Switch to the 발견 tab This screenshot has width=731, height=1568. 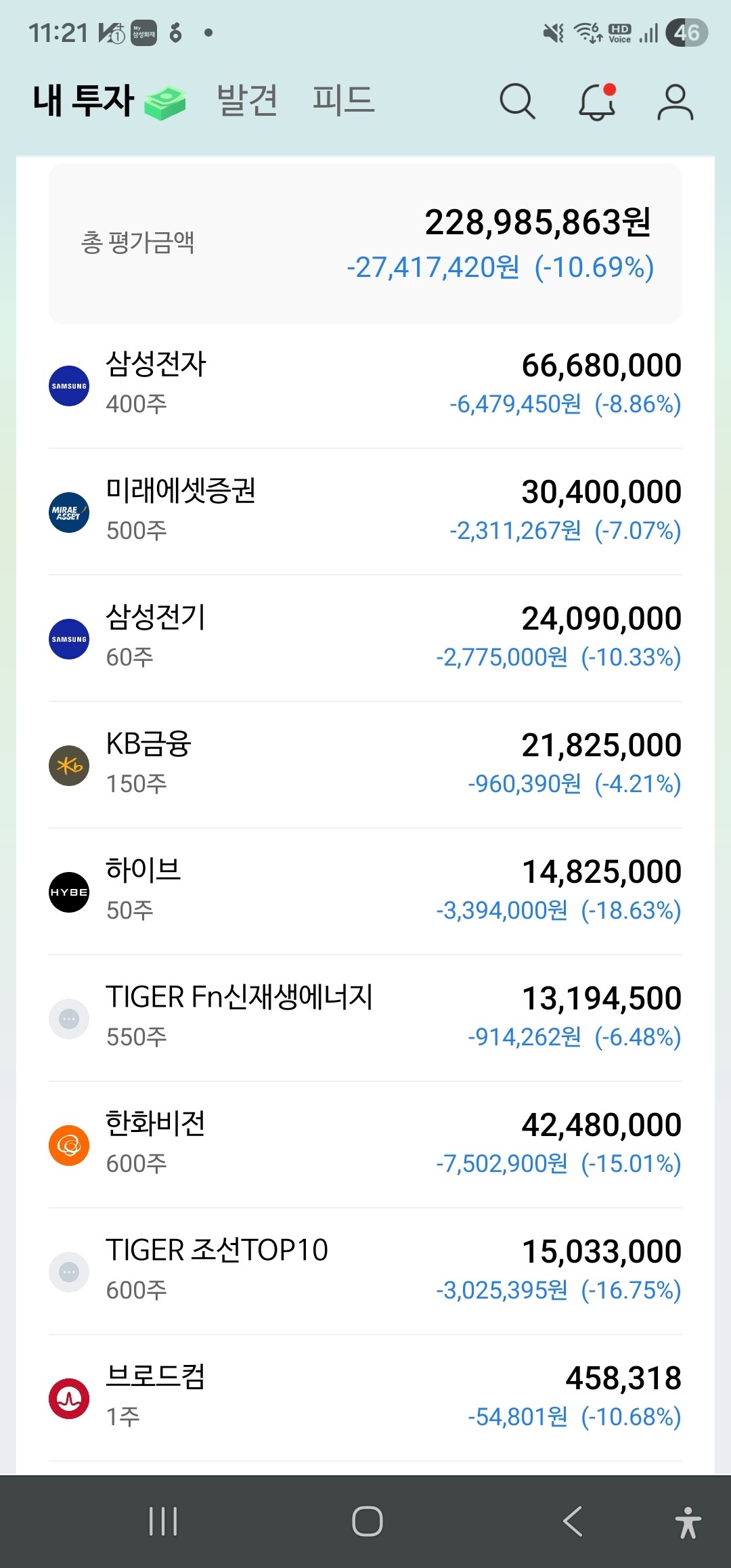pyautogui.click(x=247, y=100)
